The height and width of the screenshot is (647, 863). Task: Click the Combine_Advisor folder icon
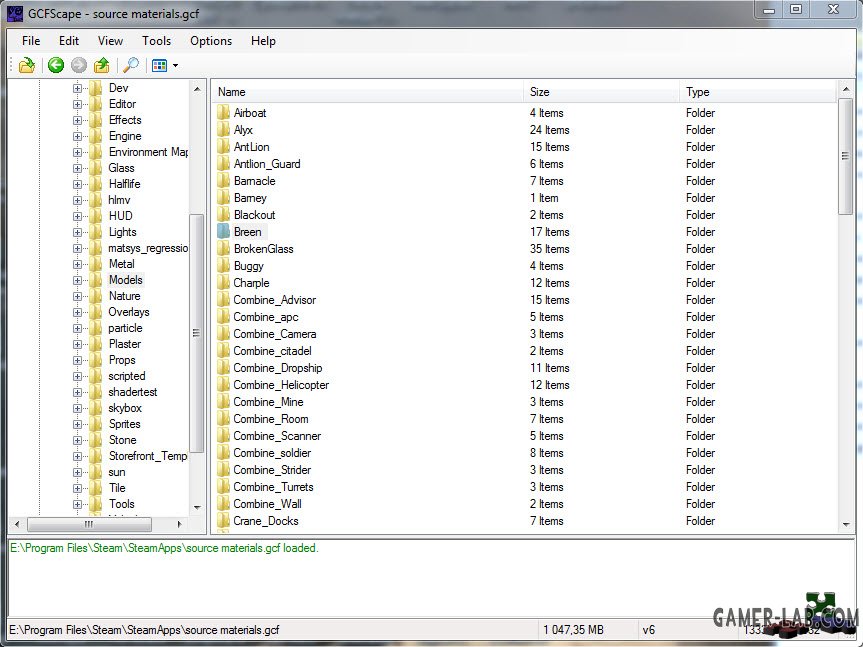click(223, 300)
